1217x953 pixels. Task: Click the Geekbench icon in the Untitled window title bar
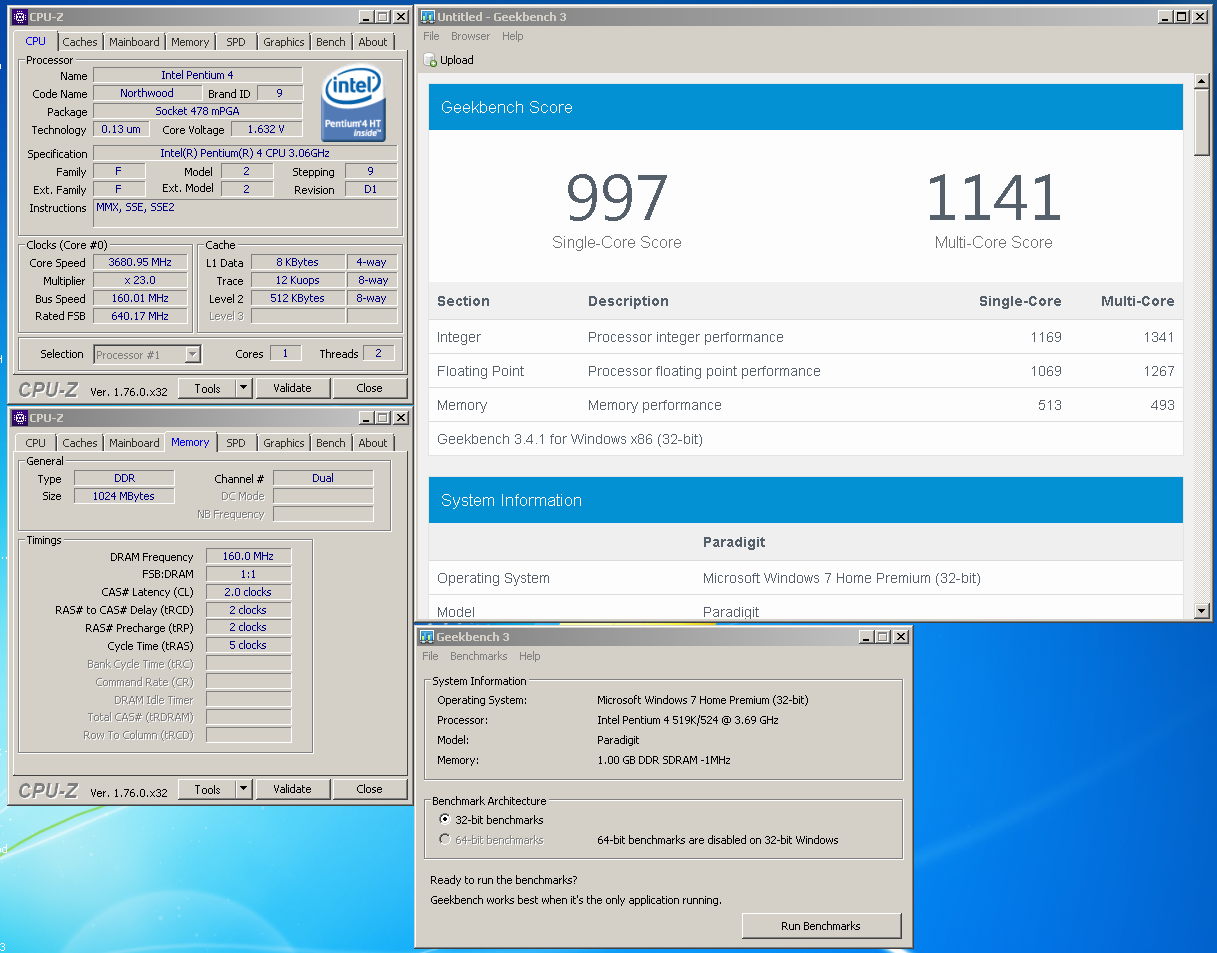point(427,17)
